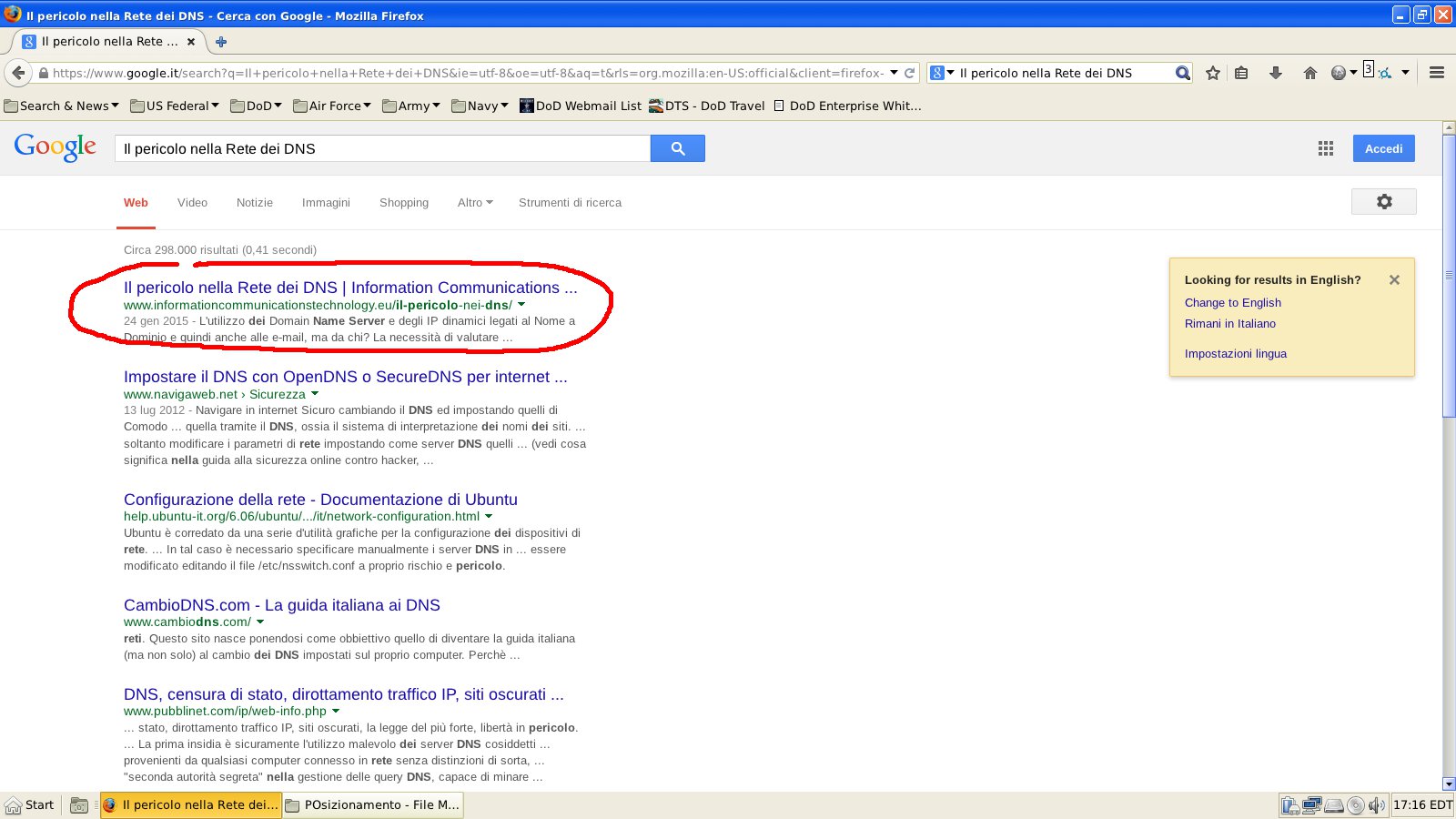Open Google search settings gear

click(1384, 202)
